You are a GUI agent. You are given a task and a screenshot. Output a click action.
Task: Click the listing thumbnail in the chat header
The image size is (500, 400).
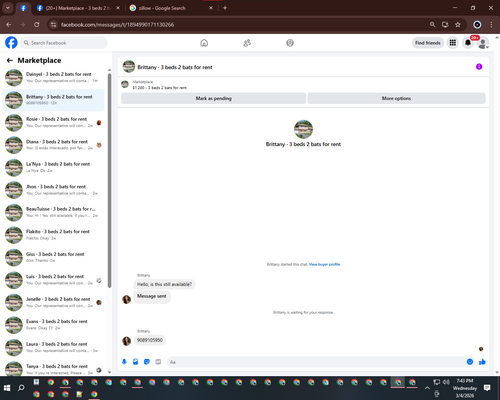[x=129, y=67]
